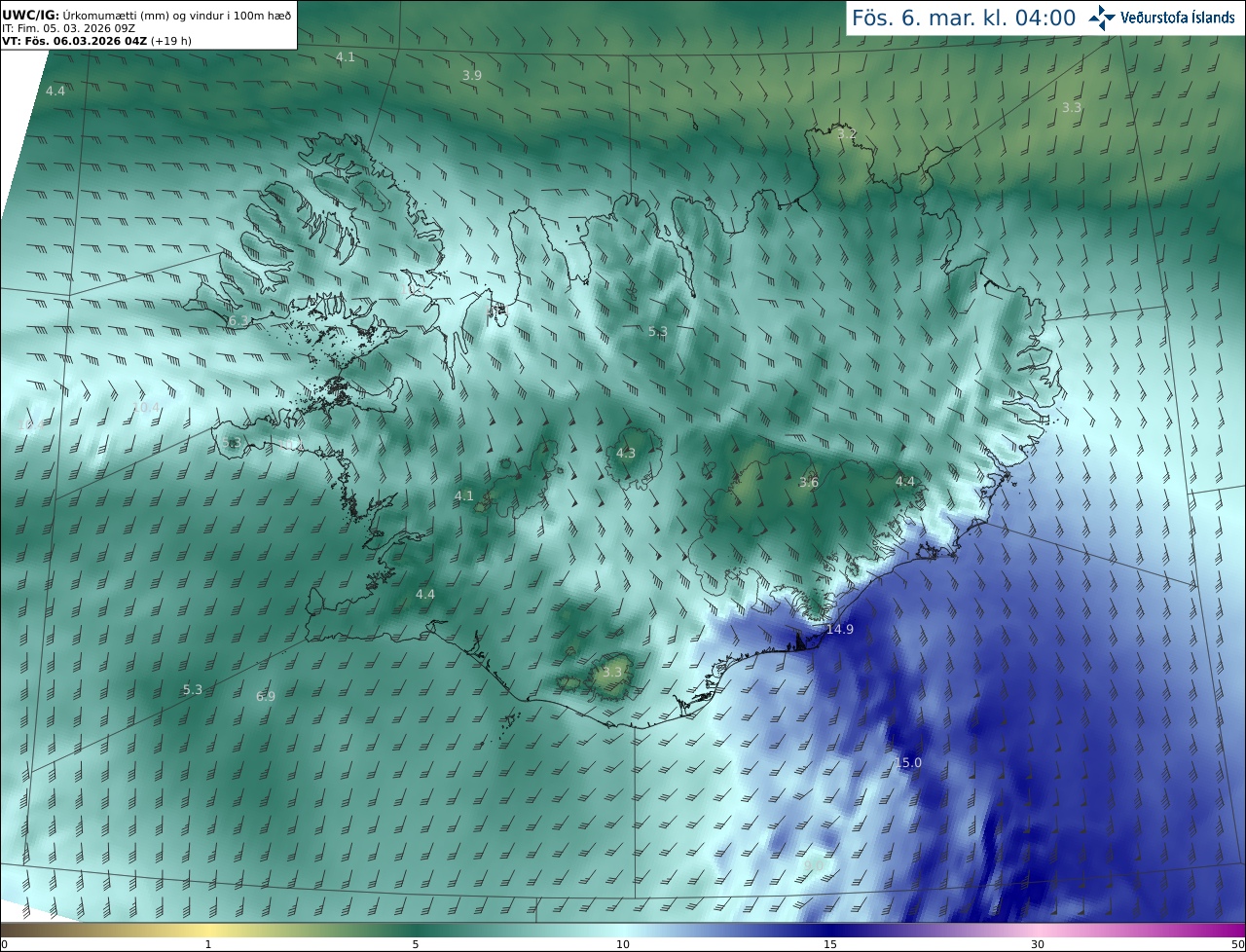Screen dimensions: 1246x952
Task: Click the '50' tick label on the colorbar
Action: point(1239,945)
